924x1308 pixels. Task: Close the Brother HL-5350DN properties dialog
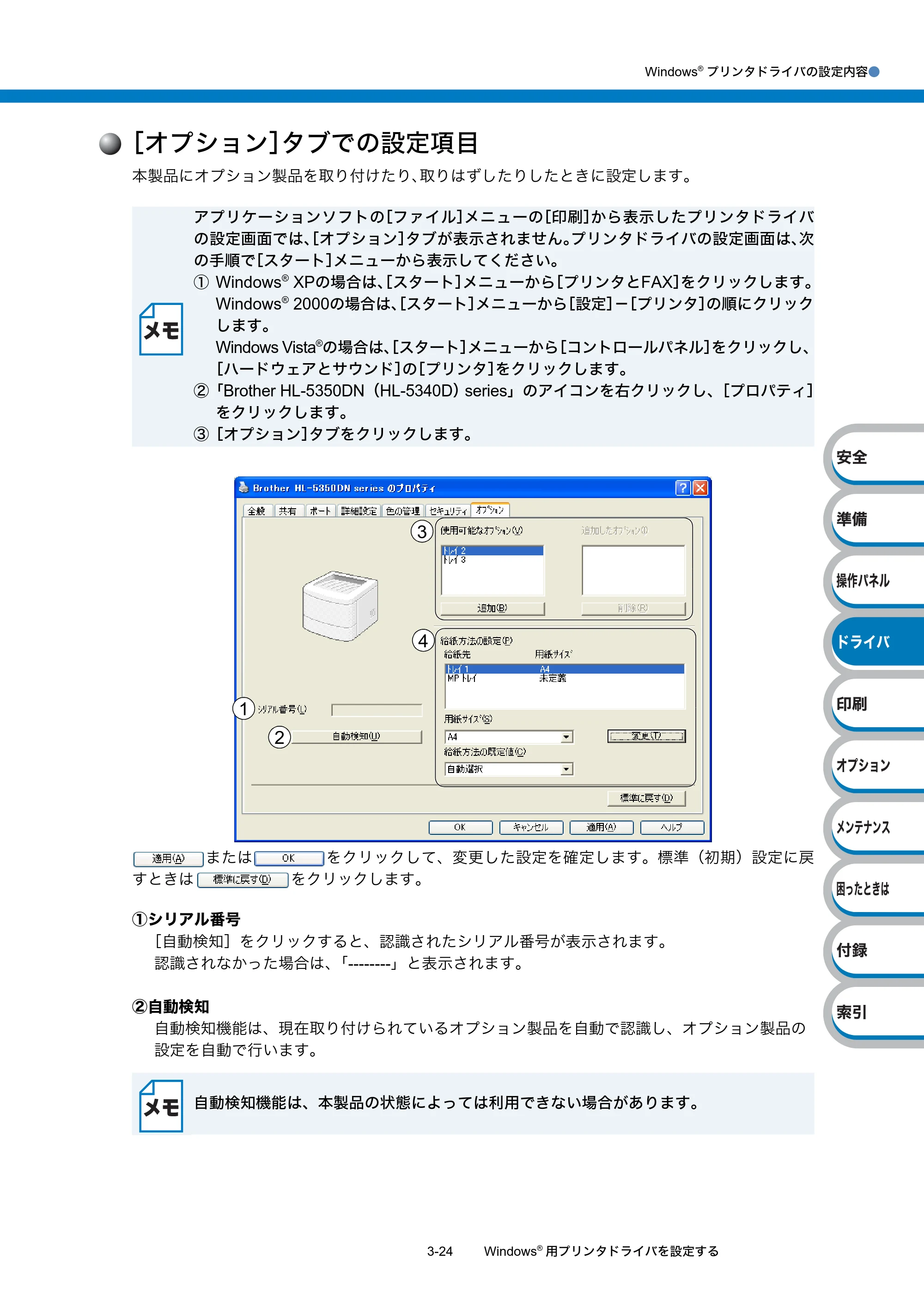coord(700,487)
